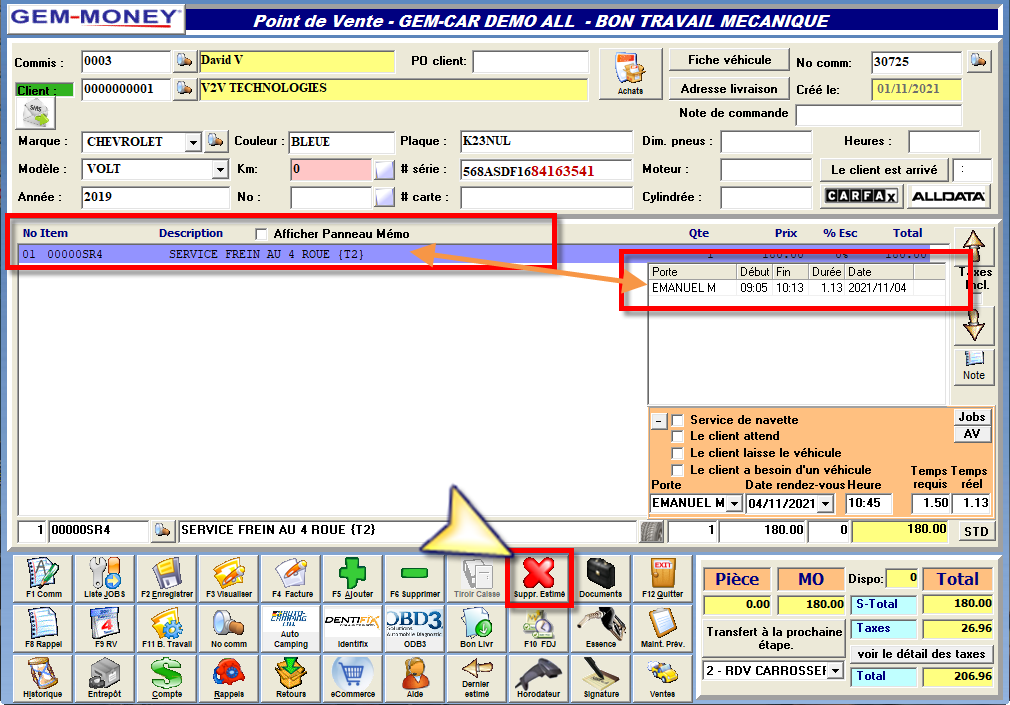Open the F8 Rappel function
1010x705 pixels.
pos(43,628)
